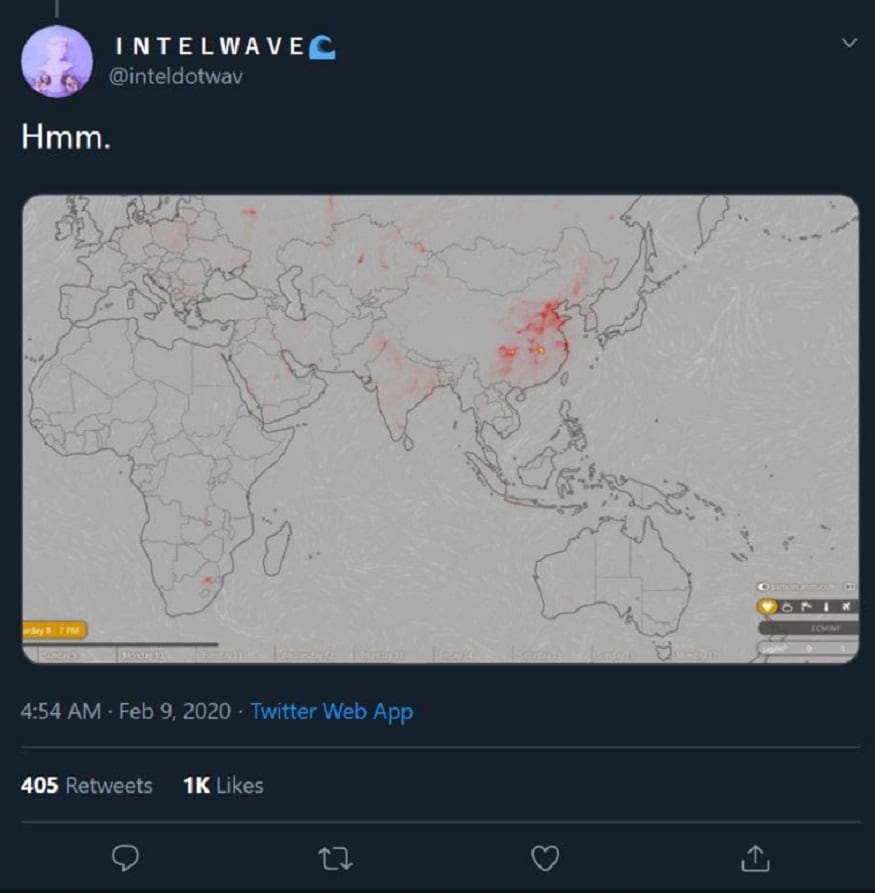The width and height of the screenshot is (875, 893).
Task: Select the thermometer temperature layer icon
Action: point(826,607)
